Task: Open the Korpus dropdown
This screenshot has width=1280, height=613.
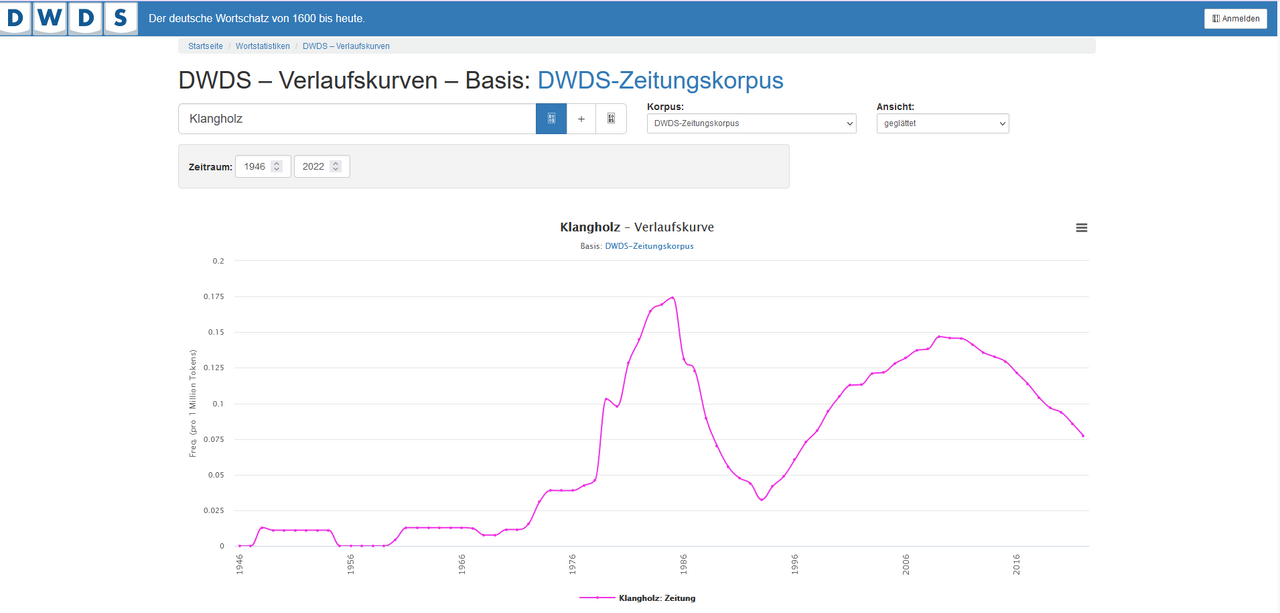Action: 752,123
